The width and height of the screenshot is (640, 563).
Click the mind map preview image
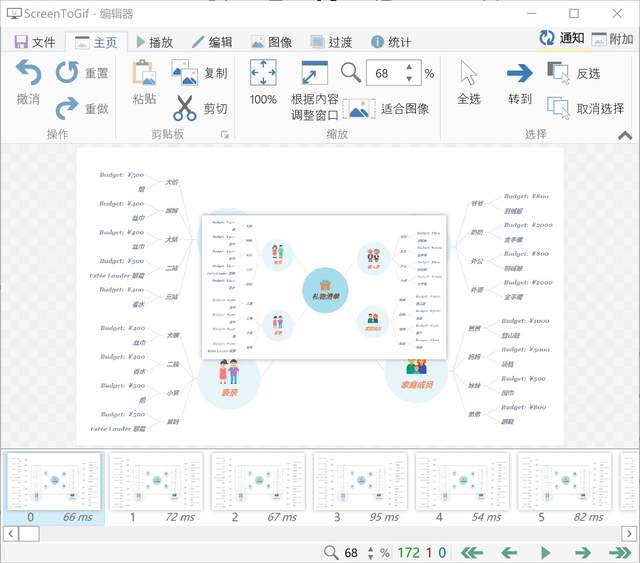tap(320, 297)
